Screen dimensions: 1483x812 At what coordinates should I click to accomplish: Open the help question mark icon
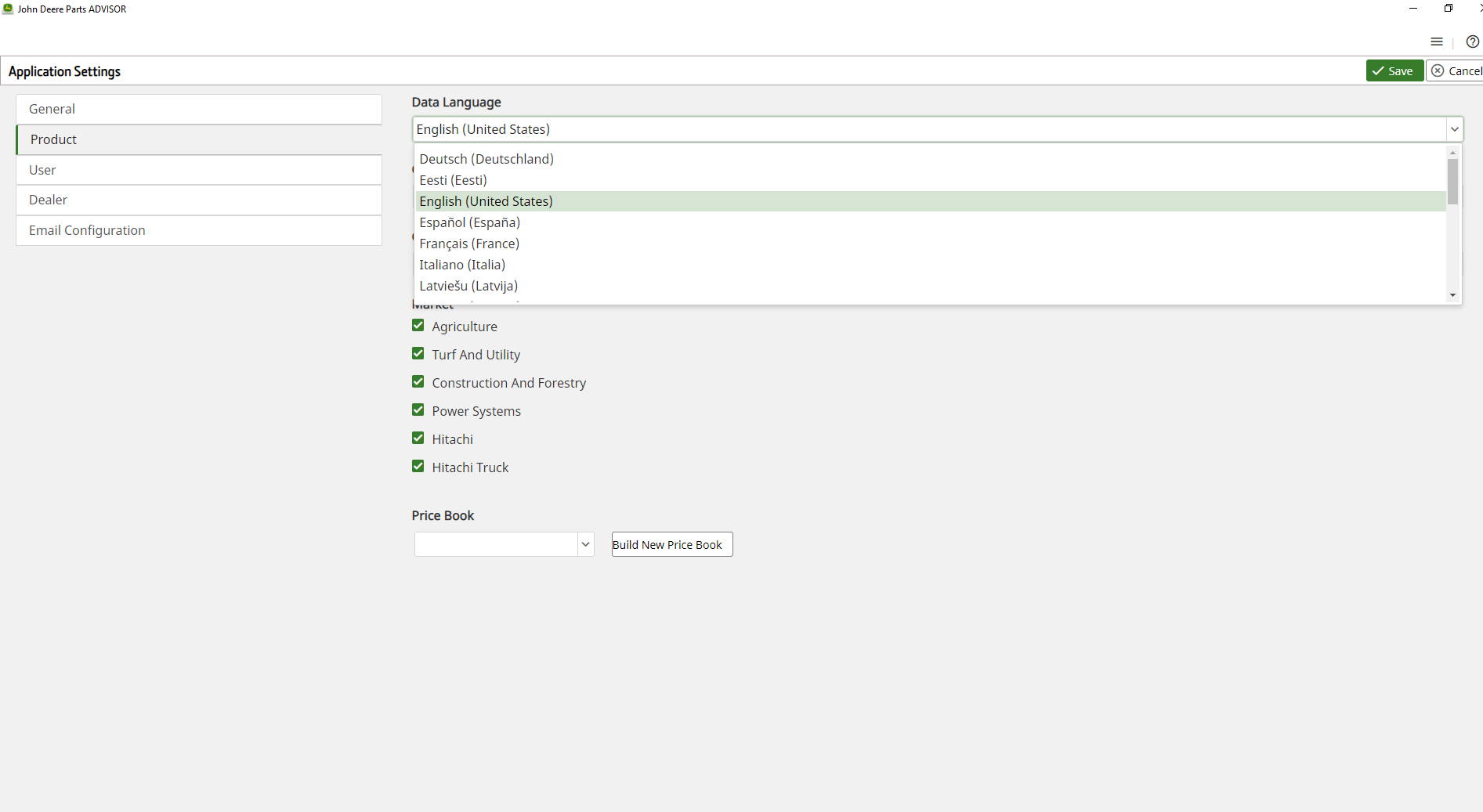coord(1472,42)
